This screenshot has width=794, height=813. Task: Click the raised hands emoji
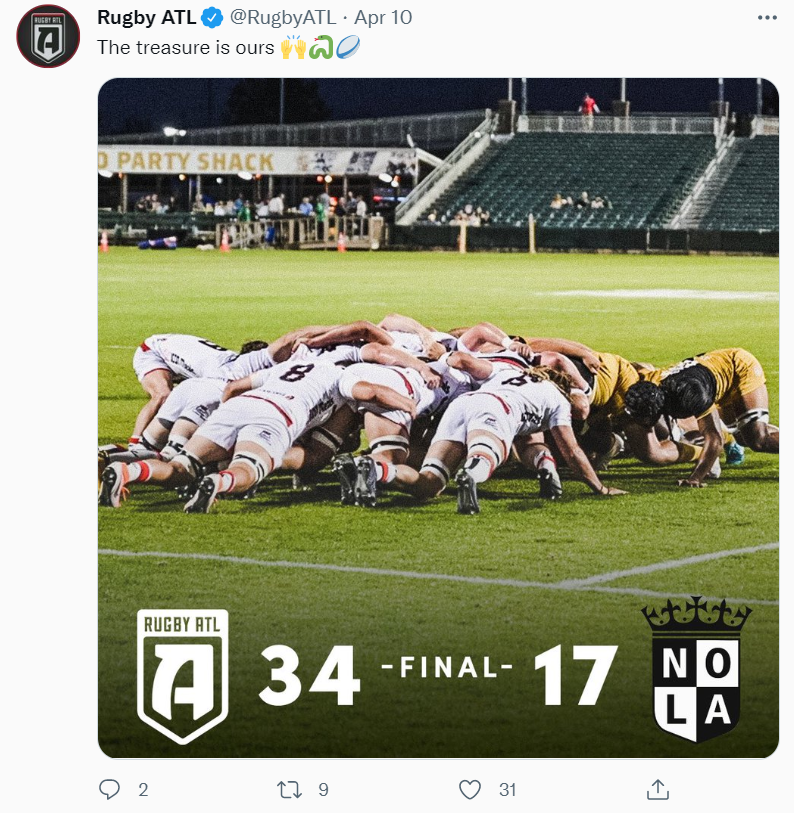click(x=293, y=47)
